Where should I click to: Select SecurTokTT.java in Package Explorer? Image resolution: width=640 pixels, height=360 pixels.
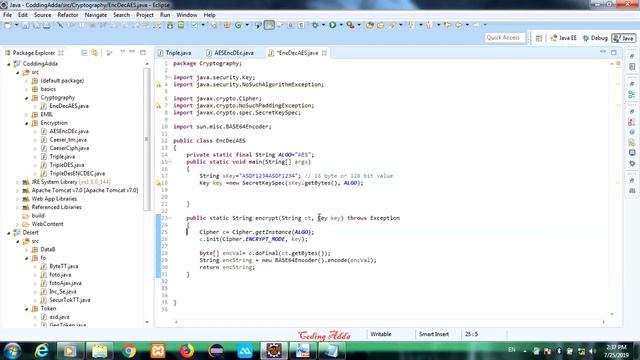(70, 300)
